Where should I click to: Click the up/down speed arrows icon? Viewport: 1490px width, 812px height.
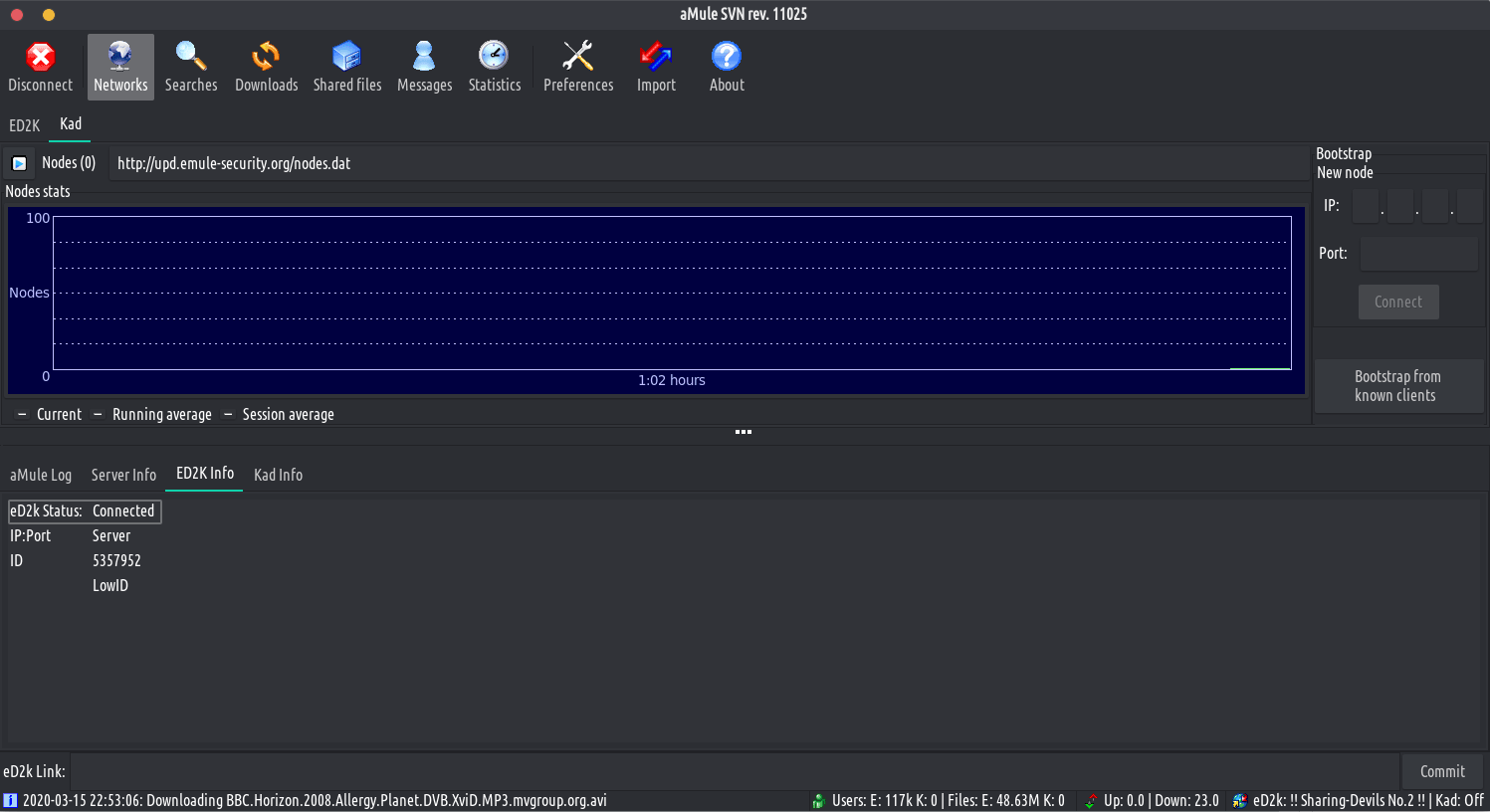(x=1091, y=800)
